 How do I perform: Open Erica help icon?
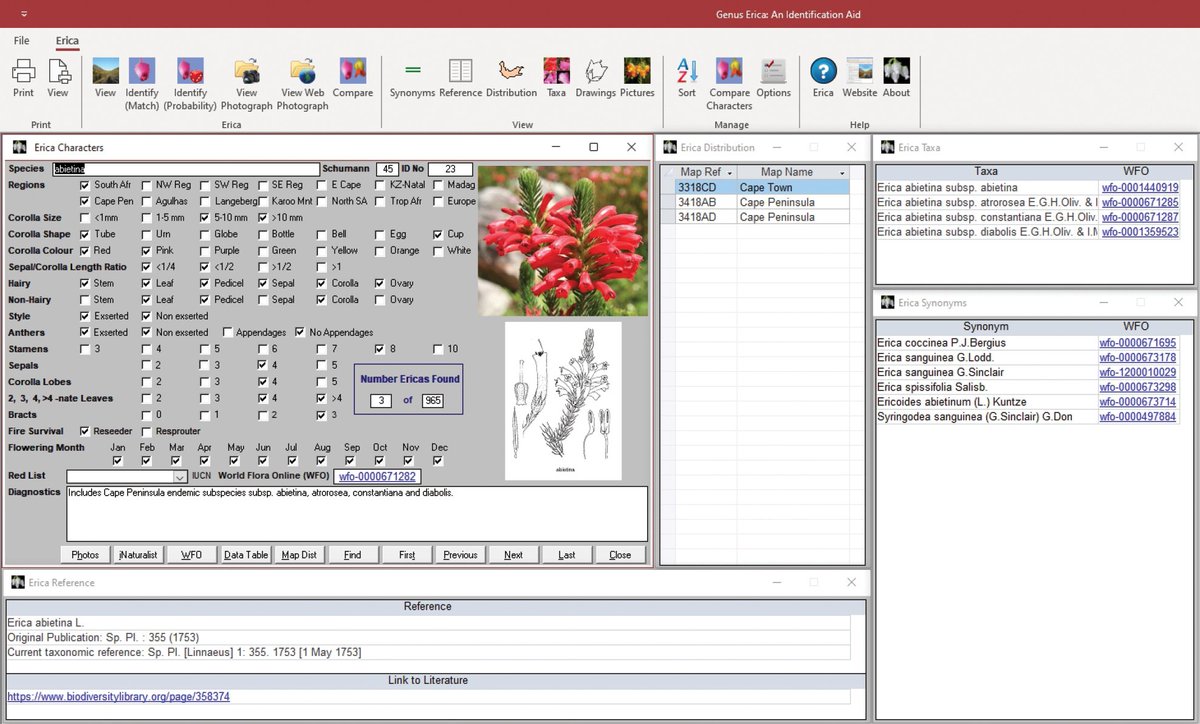pos(823,72)
